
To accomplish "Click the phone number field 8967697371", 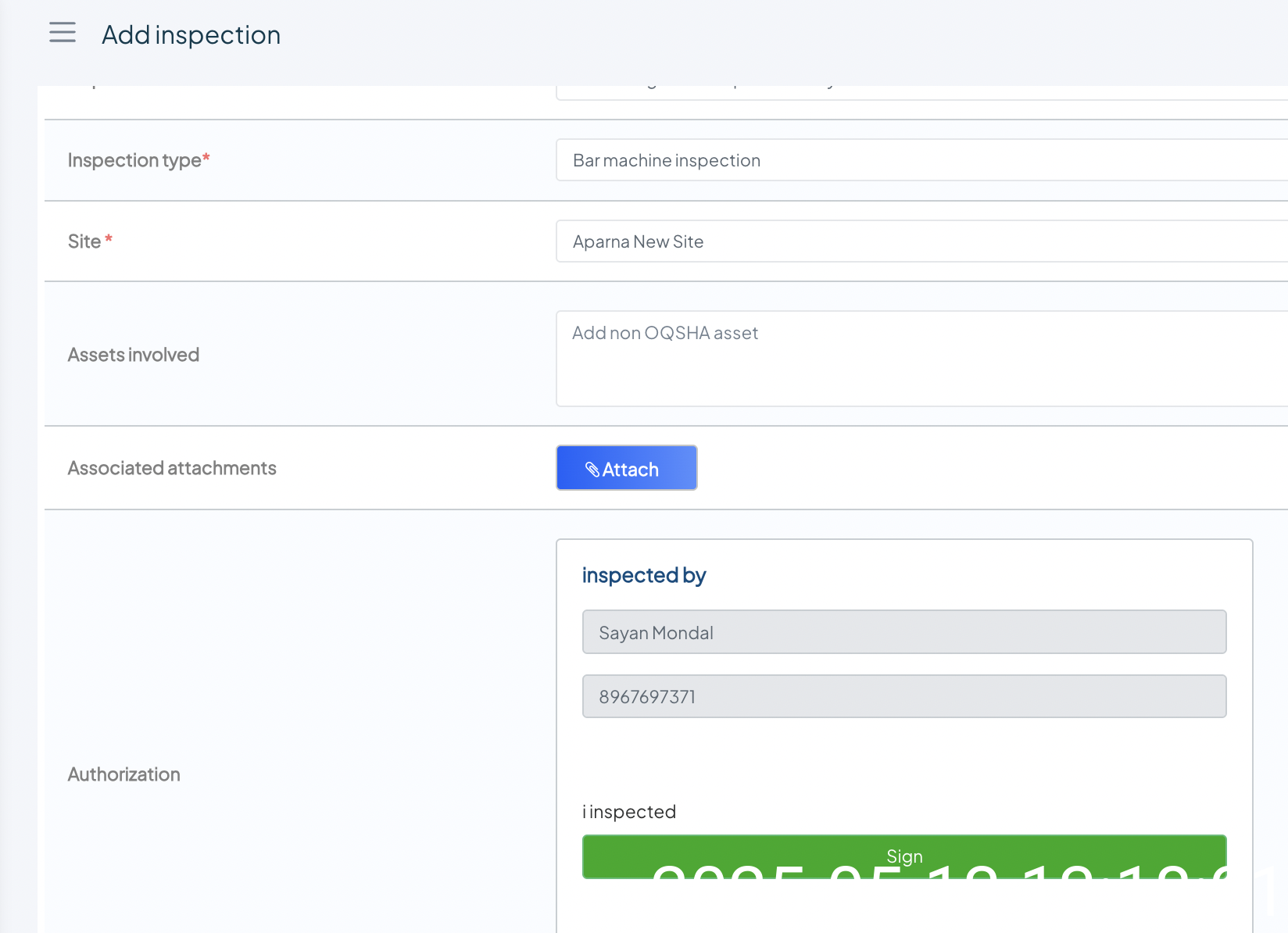I will click(x=903, y=696).
